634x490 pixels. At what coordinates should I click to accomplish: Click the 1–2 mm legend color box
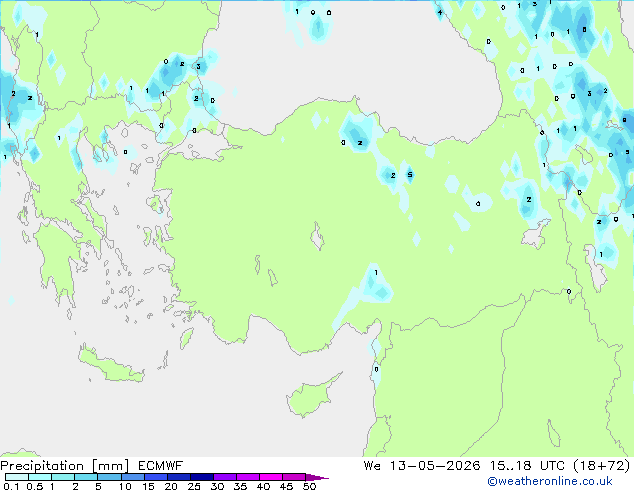(63, 477)
